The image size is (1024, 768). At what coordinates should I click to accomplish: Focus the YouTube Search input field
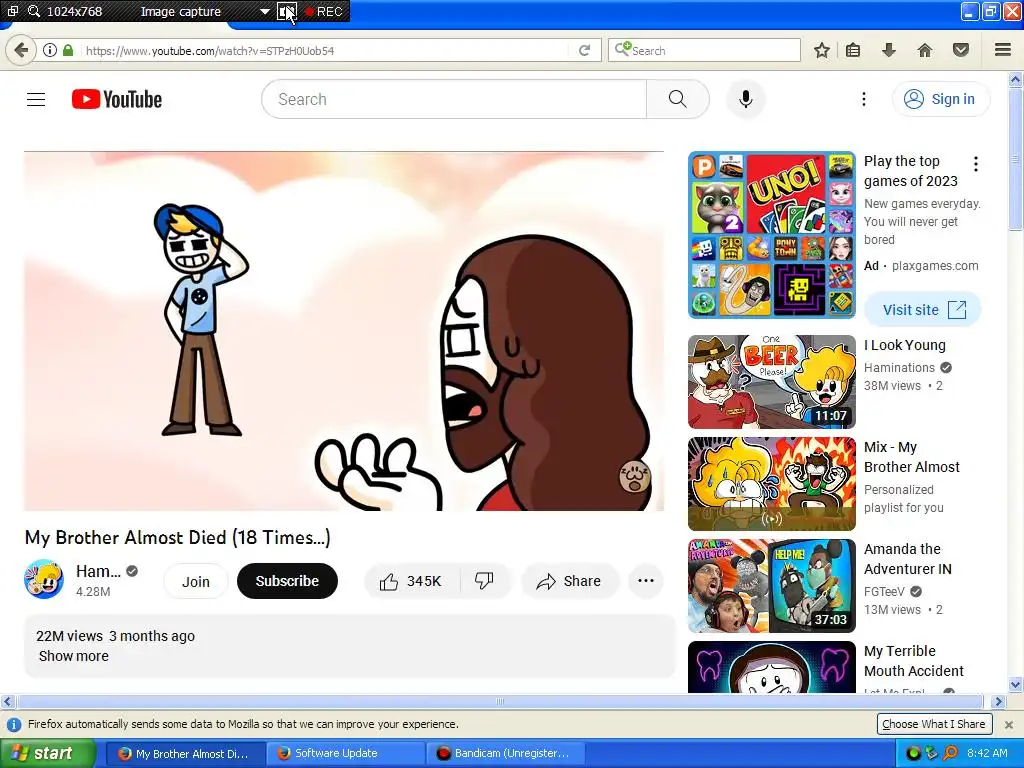click(x=454, y=99)
